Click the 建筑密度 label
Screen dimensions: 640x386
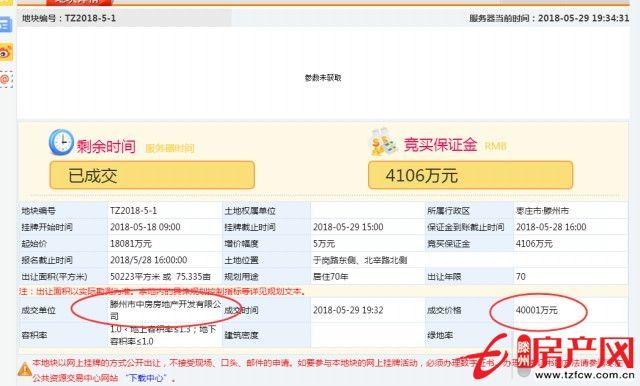tap(241, 335)
